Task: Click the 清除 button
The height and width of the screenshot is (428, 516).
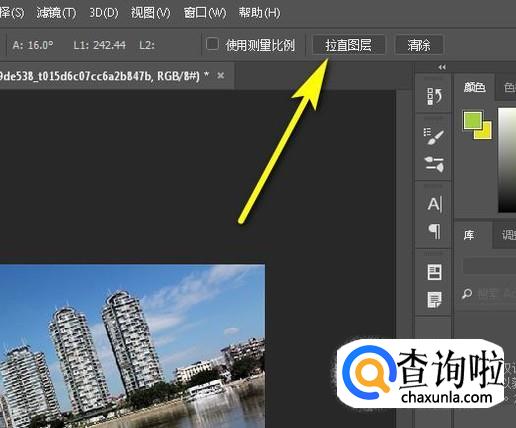Action: pyautogui.click(x=419, y=45)
